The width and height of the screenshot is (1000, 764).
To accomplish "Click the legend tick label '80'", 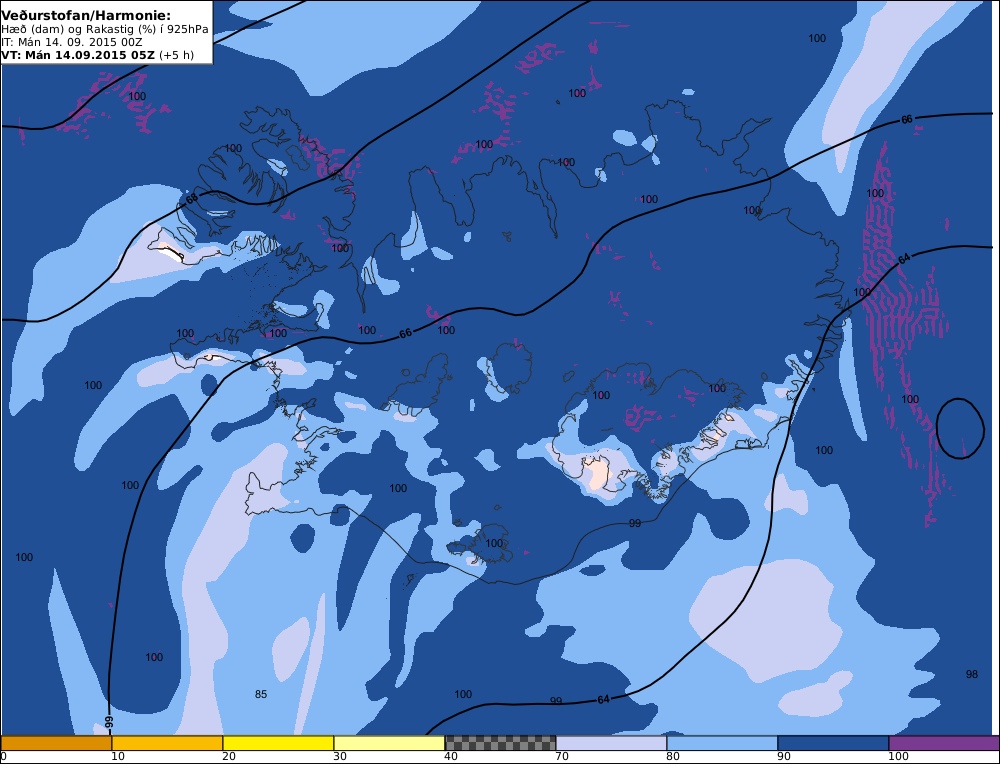I will (673, 756).
